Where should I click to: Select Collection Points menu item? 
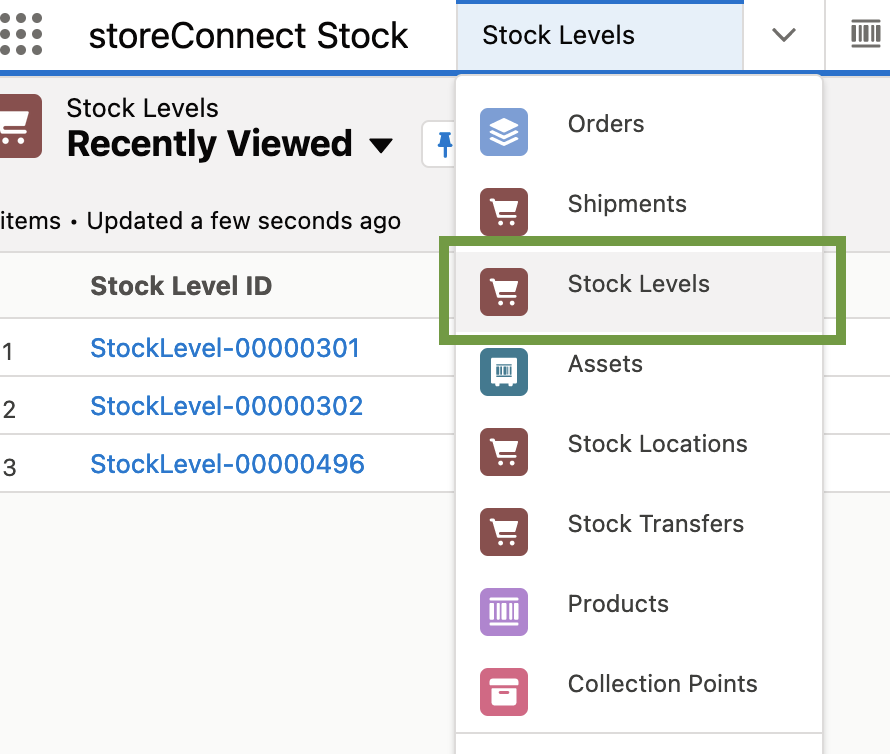pos(662,684)
